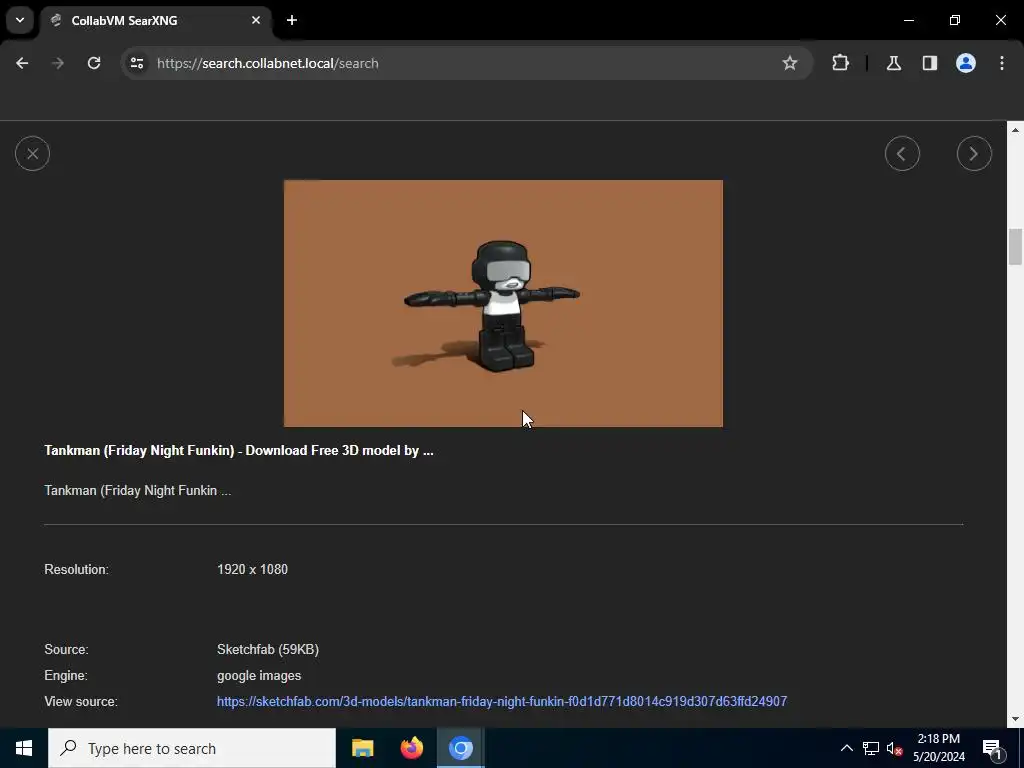Open the Chrome profile avatar
The height and width of the screenshot is (768, 1024).
click(x=965, y=63)
